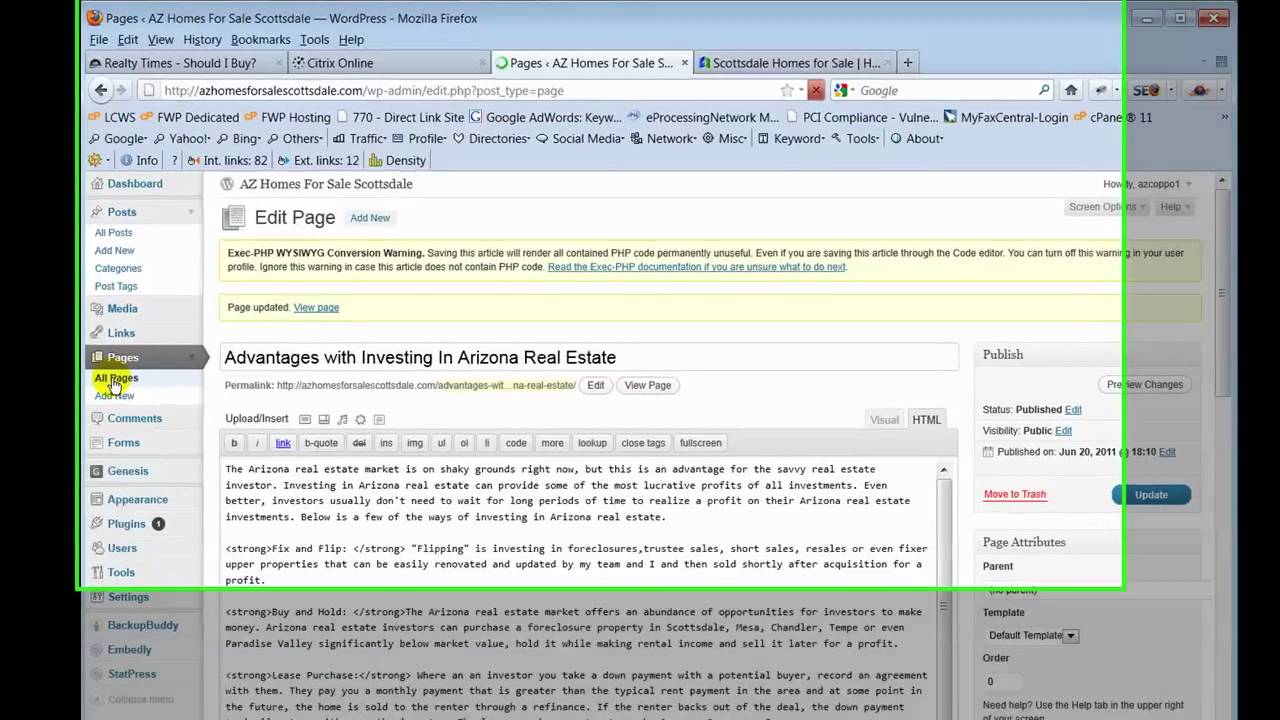Open All Pages in sidebar
Viewport: 1280px width, 720px height.
tap(116, 378)
